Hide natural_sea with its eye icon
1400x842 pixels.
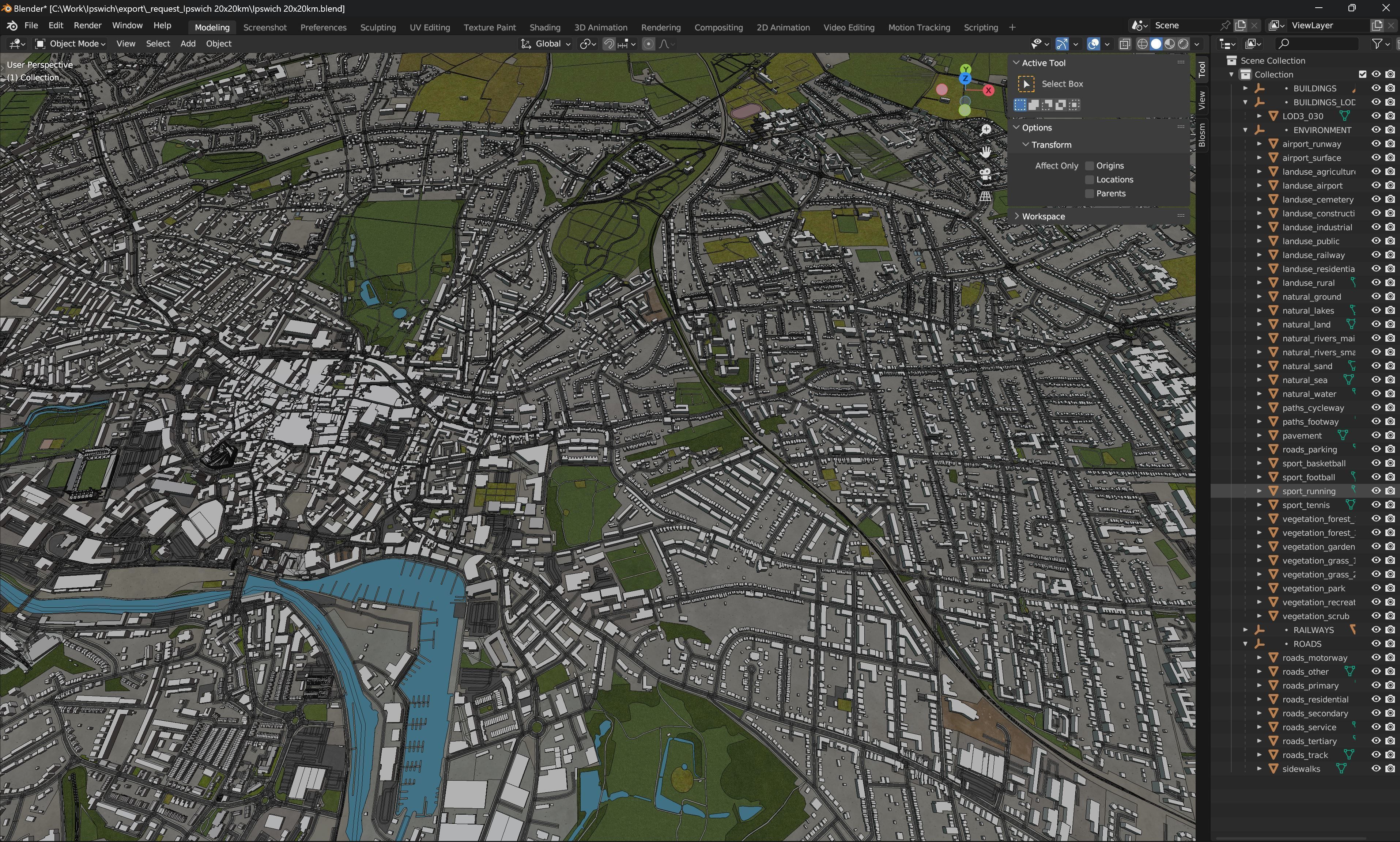pos(1376,380)
